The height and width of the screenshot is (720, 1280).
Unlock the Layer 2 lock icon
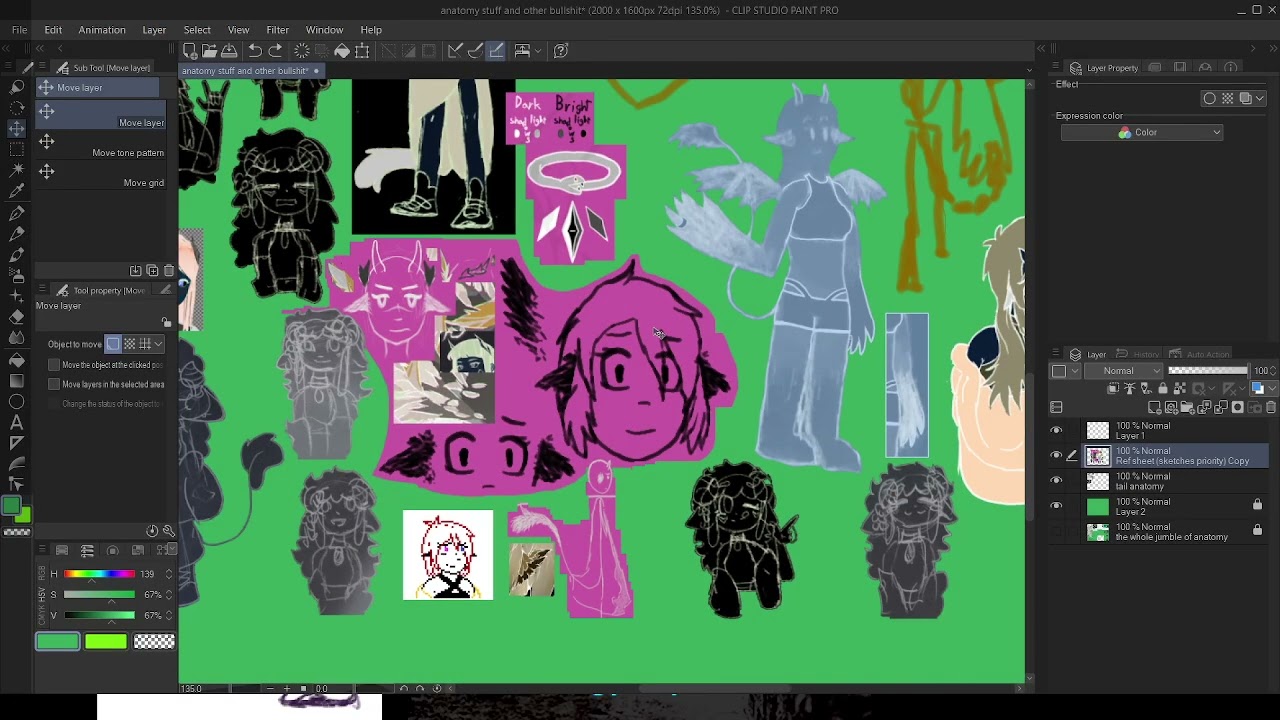pyautogui.click(x=1257, y=505)
